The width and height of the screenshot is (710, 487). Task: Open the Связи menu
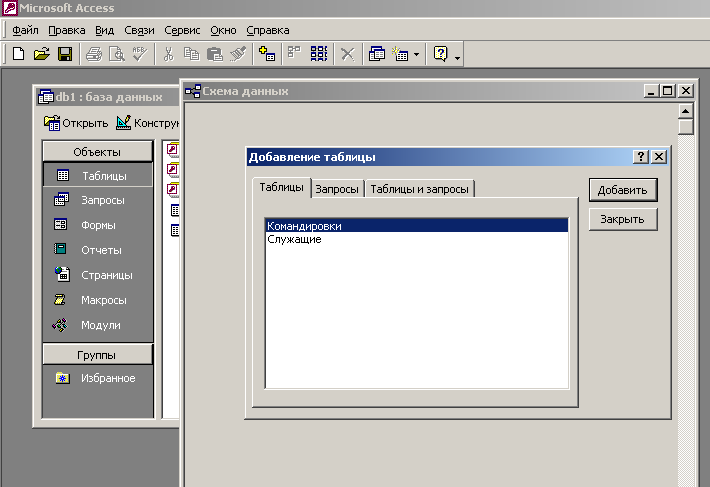pyautogui.click(x=139, y=30)
